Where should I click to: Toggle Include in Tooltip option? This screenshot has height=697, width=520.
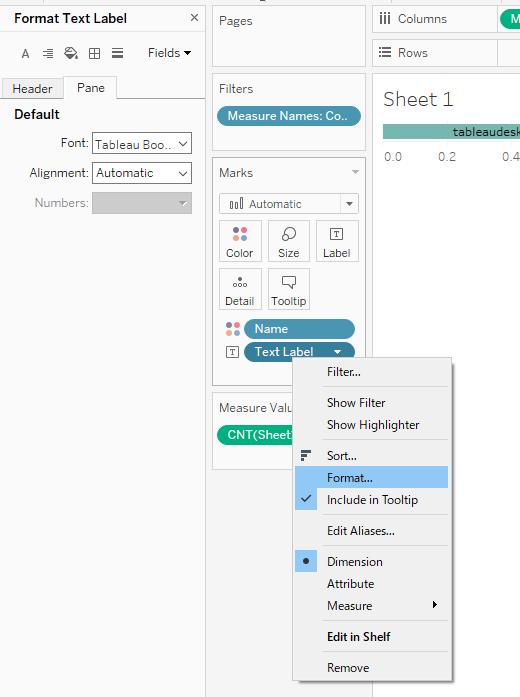372,500
